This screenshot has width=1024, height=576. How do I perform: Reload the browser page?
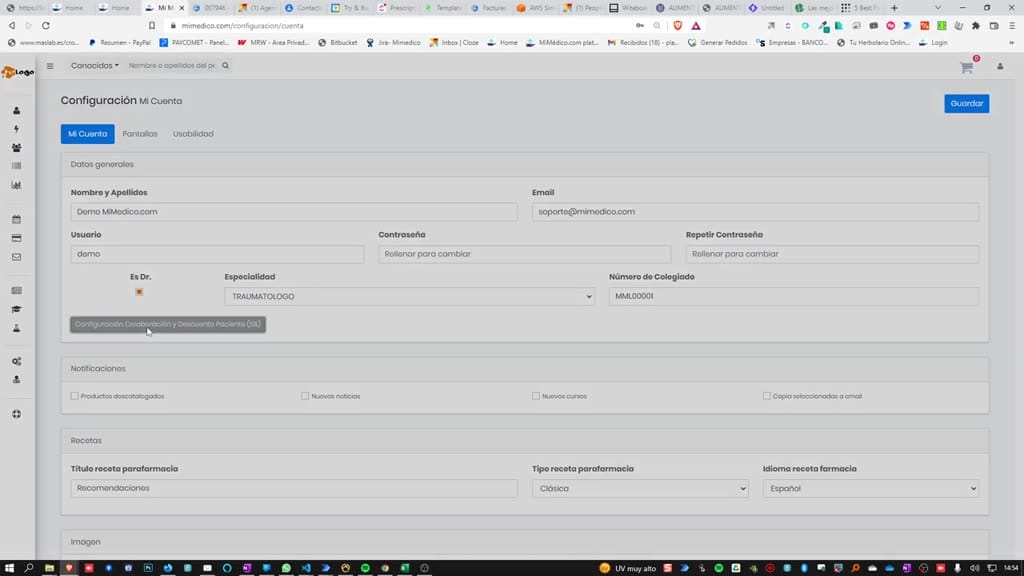coord(46,25)
